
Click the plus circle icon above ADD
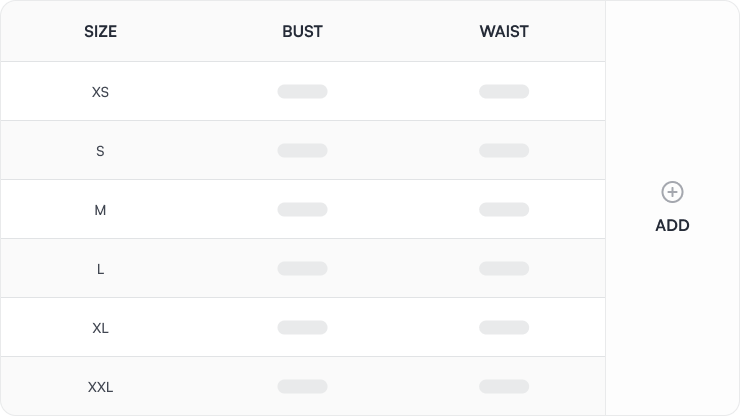coord(672,192)
